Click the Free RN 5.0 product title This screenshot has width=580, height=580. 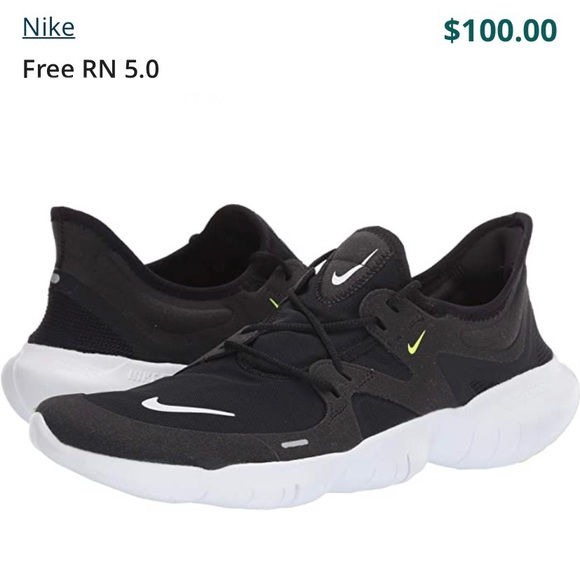point(91,69)
